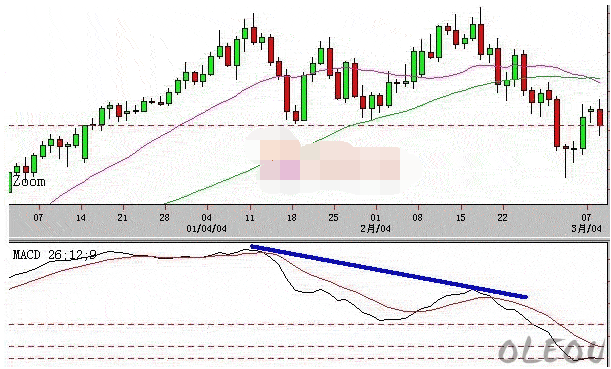611x369 pixels.
Task: Click the 3月/04 month marker
Action: pos(586,228)
